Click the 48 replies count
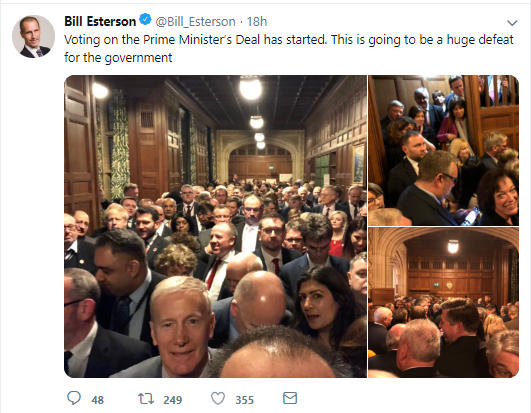The image size is (531, 413). click(98, 400)
